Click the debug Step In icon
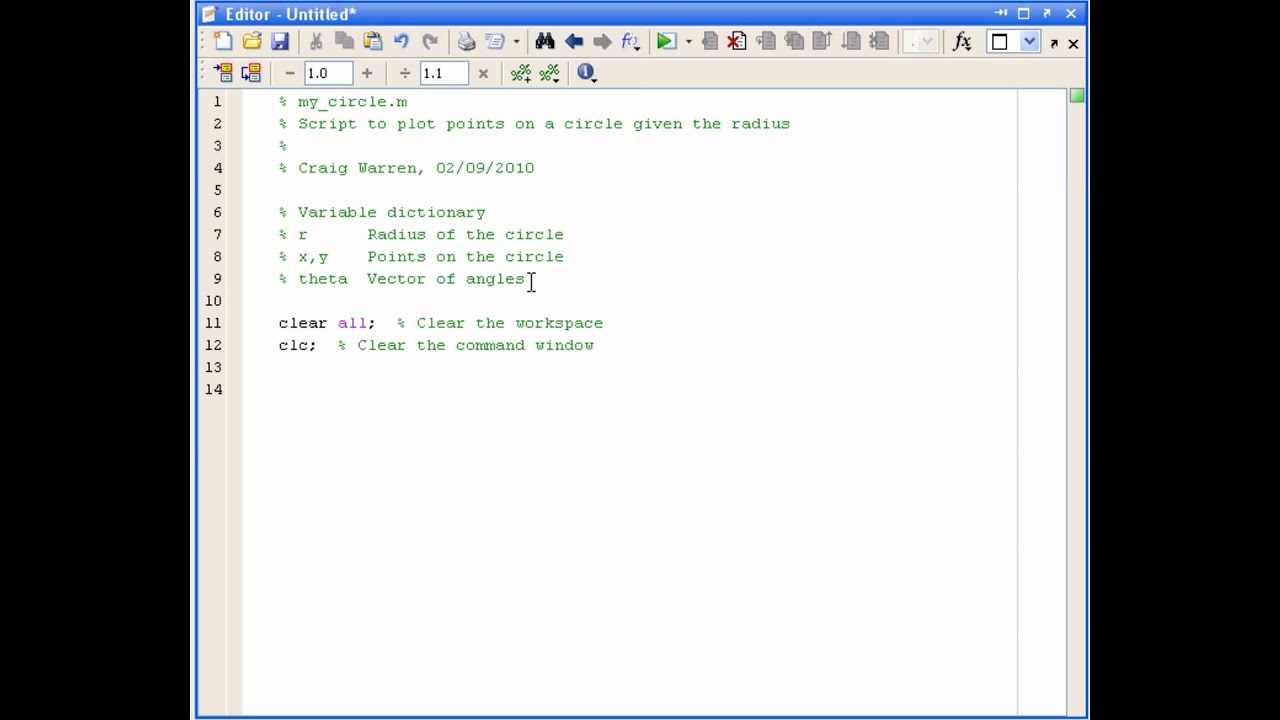Image resolution: width=1280 pixels, height=720 pixels. [x=794, y=41]
